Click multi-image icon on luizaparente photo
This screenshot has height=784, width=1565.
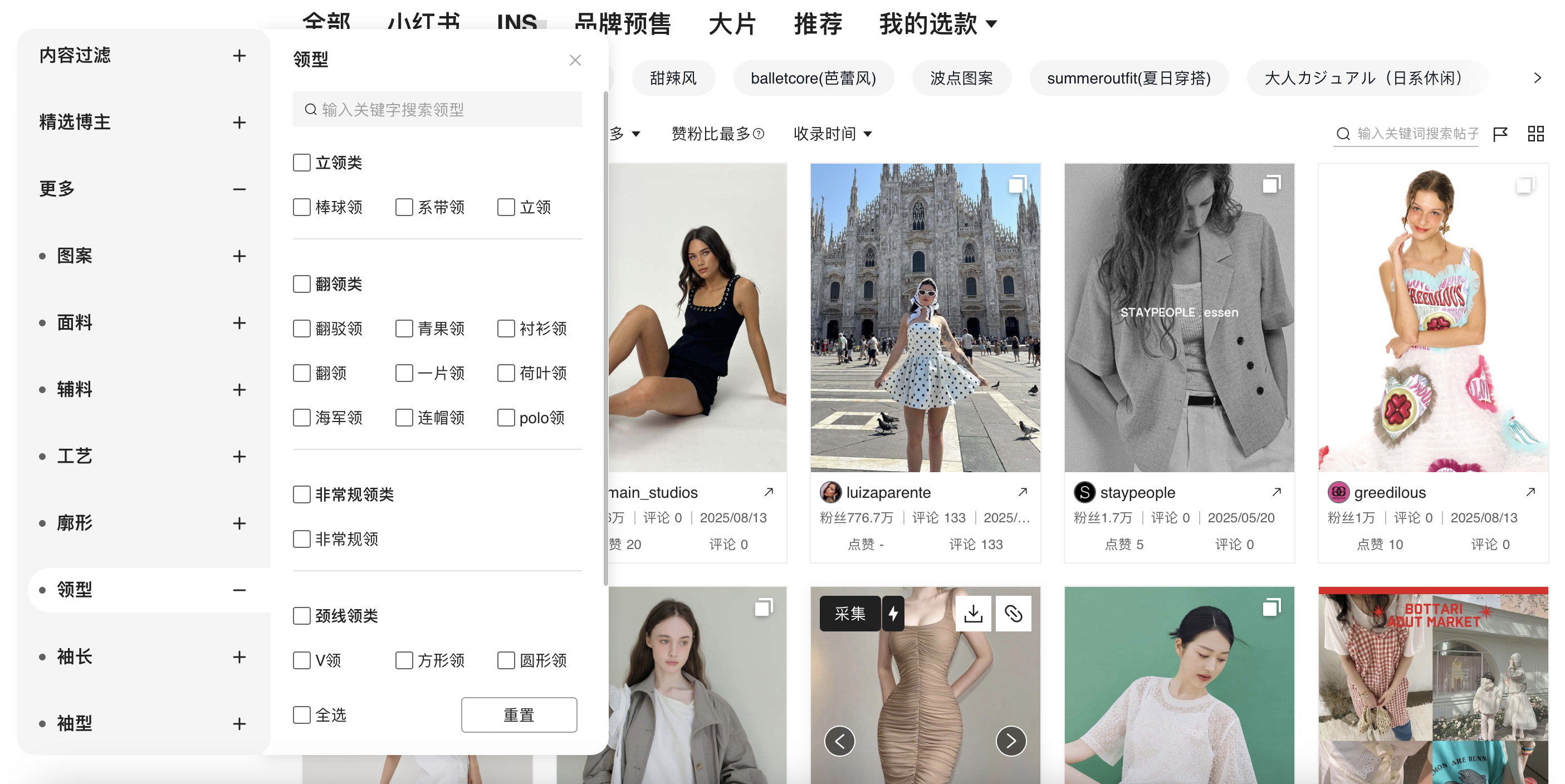click(1018, 184)
